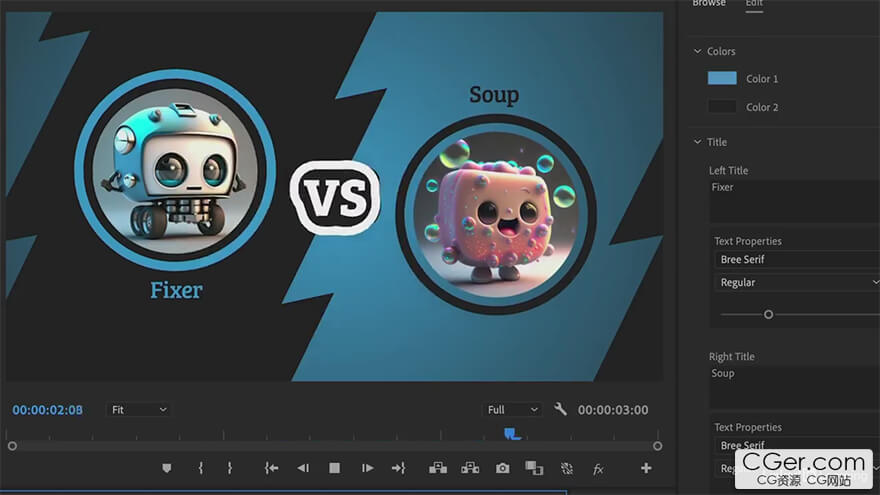Stop playback
This screenshot has height=495, width=880.
point(334,468)
